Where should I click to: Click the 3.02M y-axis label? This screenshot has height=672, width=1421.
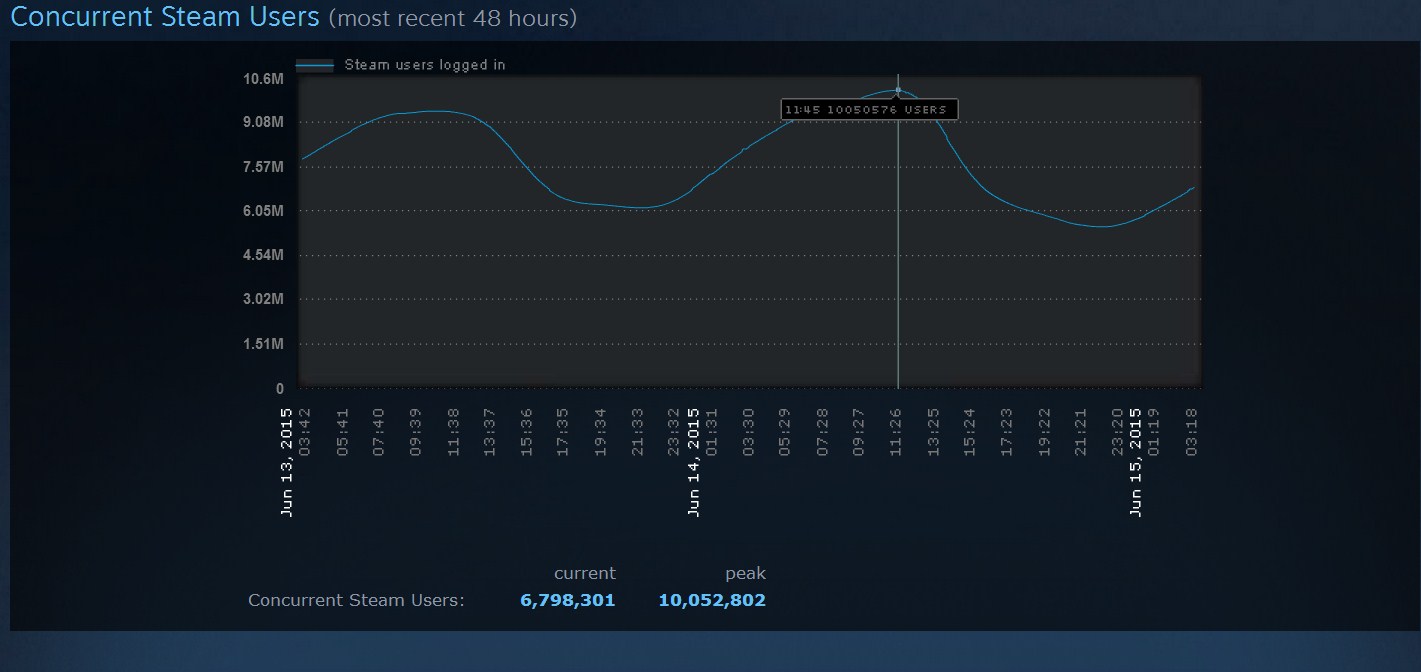(264, 299)
